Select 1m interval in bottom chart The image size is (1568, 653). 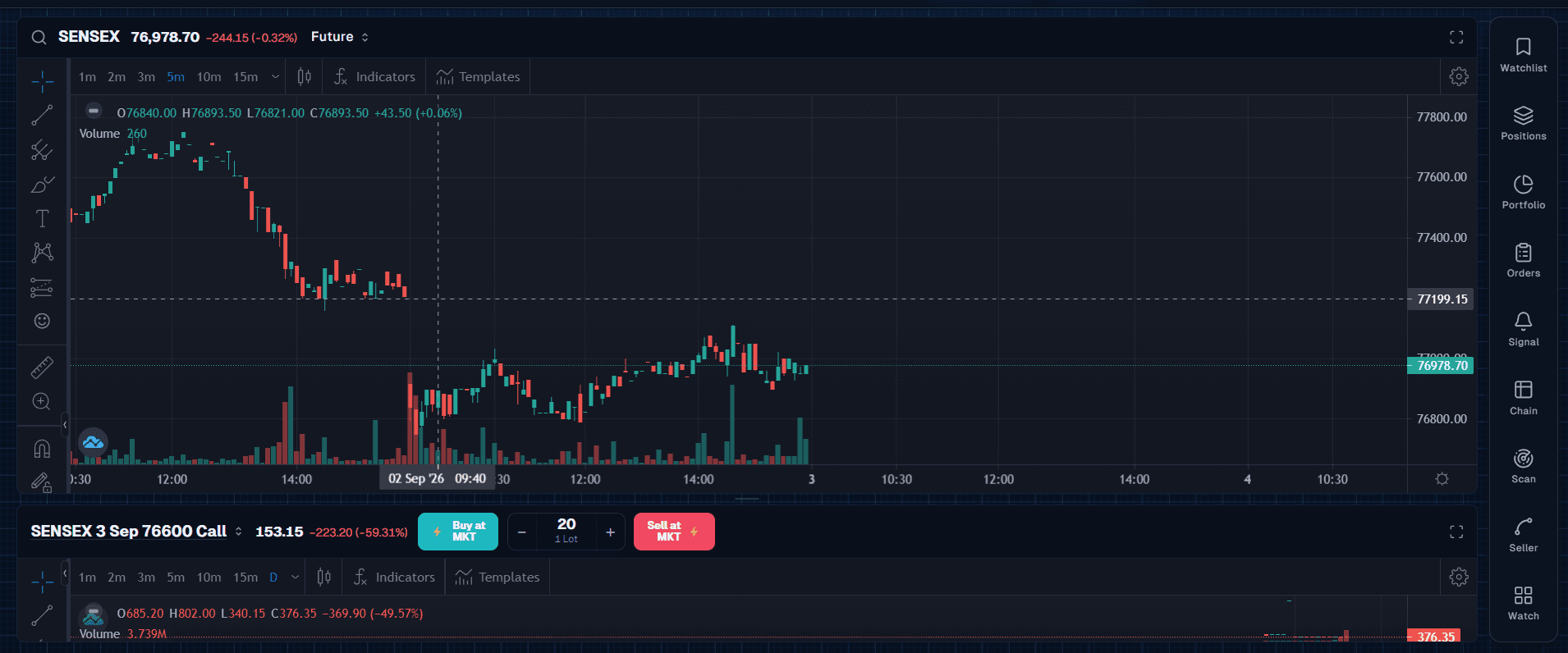click(x=87, y=577)
